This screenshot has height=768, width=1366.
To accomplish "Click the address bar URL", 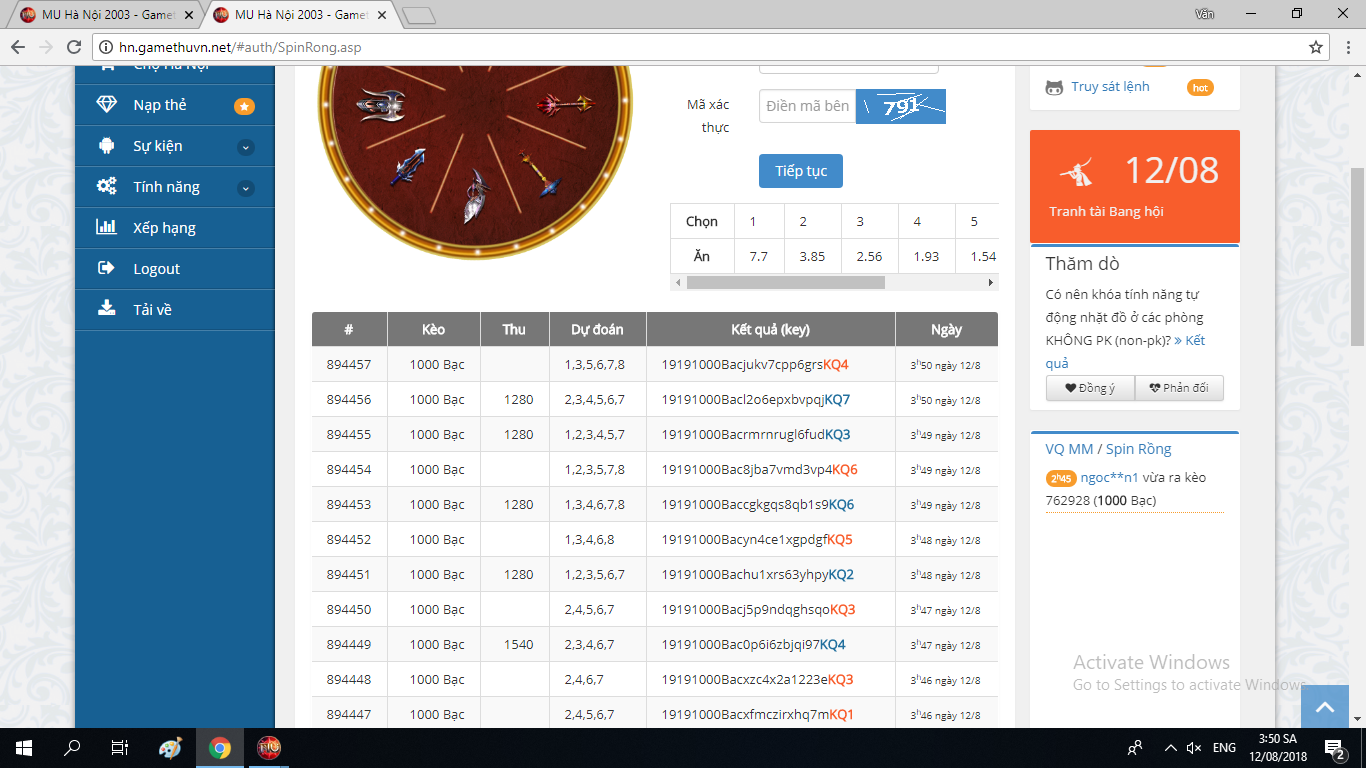I will point(240,47).
